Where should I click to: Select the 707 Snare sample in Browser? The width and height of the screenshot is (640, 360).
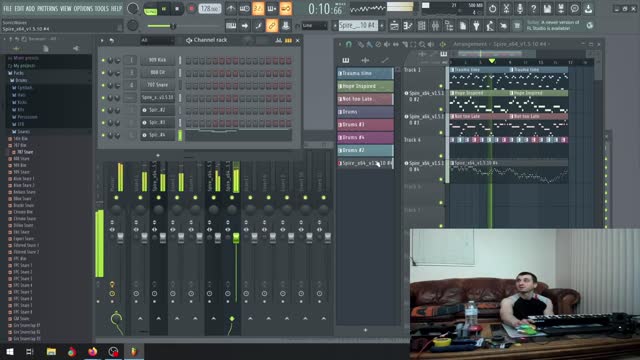click(x=24, y=152)
